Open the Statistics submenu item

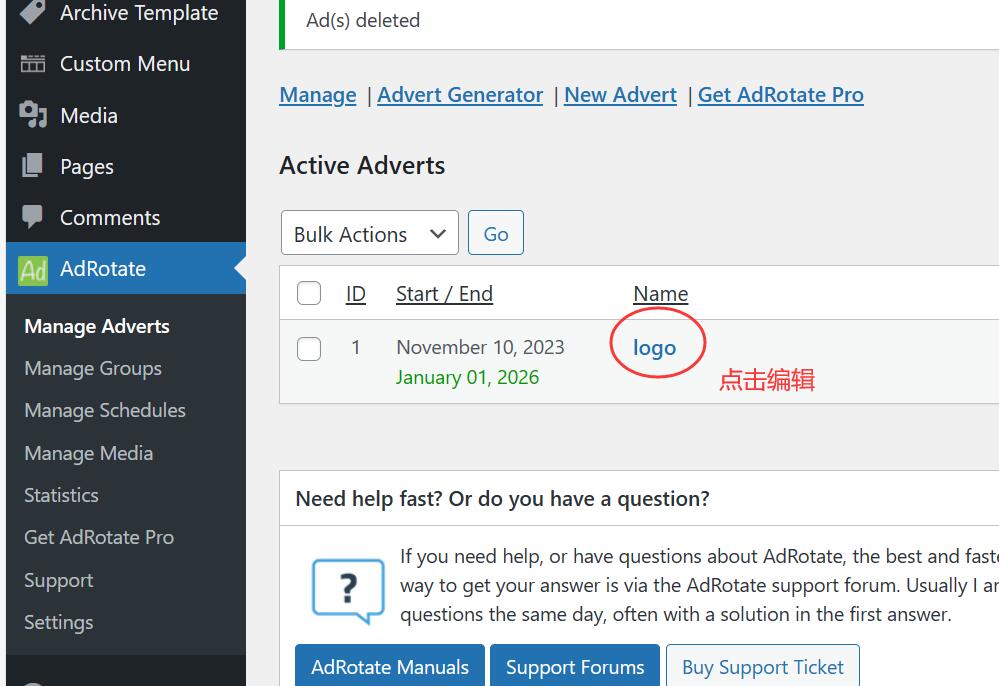[x=61, y=495]
